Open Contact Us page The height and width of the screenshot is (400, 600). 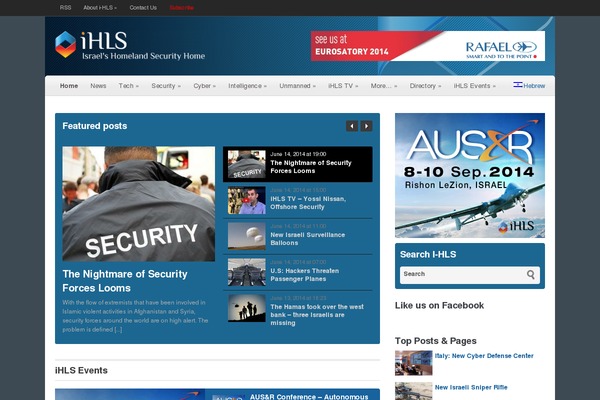143,8
